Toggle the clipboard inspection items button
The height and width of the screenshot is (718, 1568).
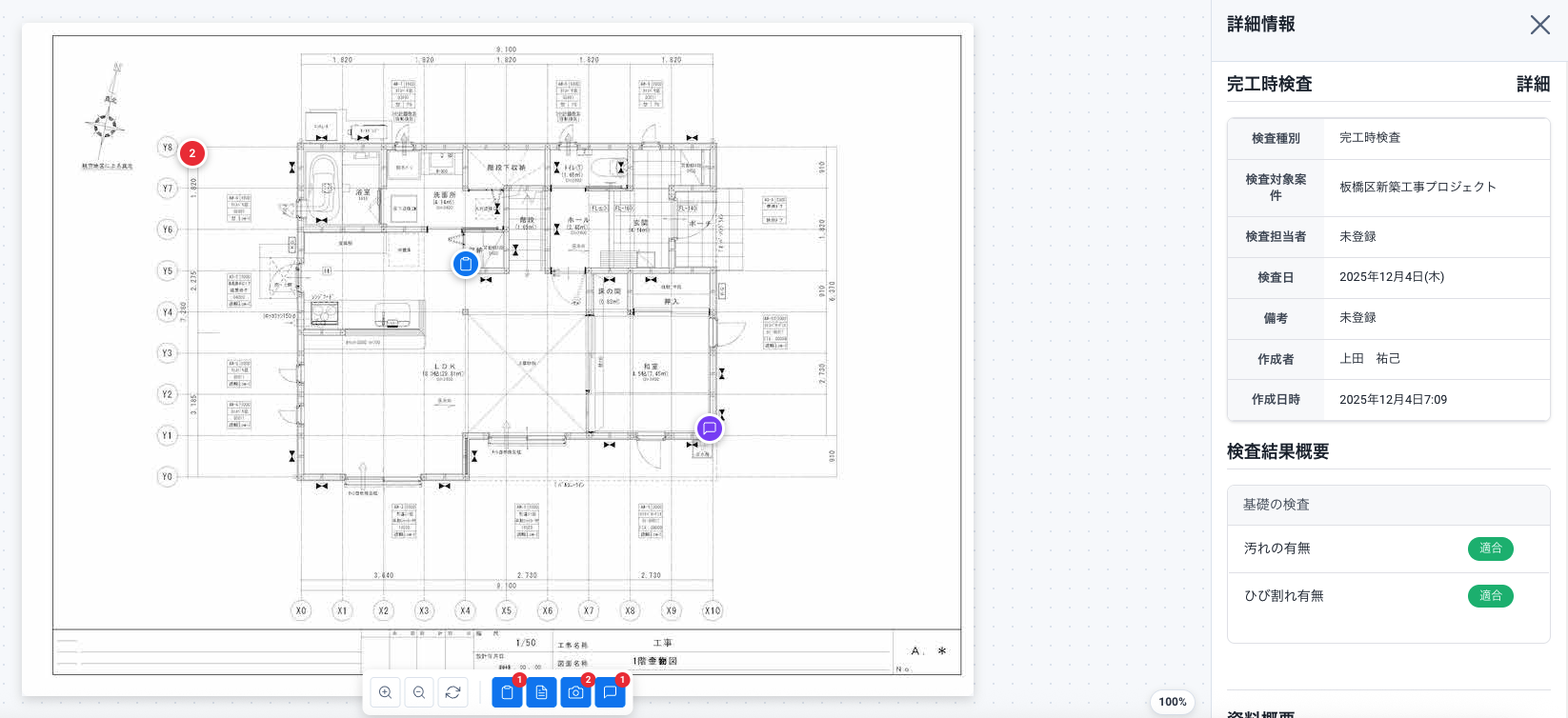point(507,692)
